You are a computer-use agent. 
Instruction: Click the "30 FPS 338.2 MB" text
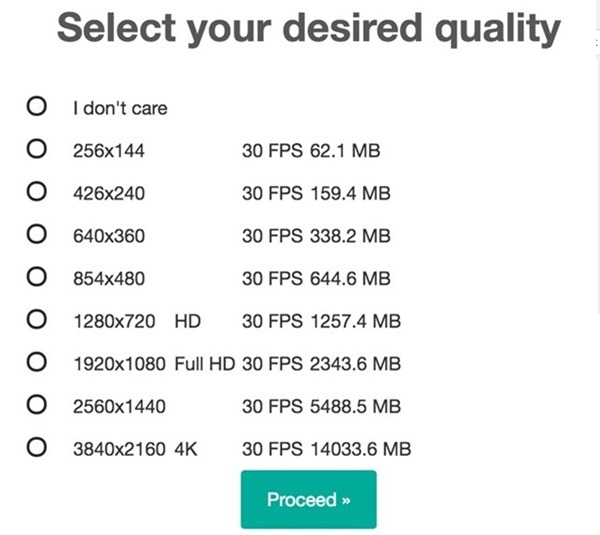[x=316, y=236]
